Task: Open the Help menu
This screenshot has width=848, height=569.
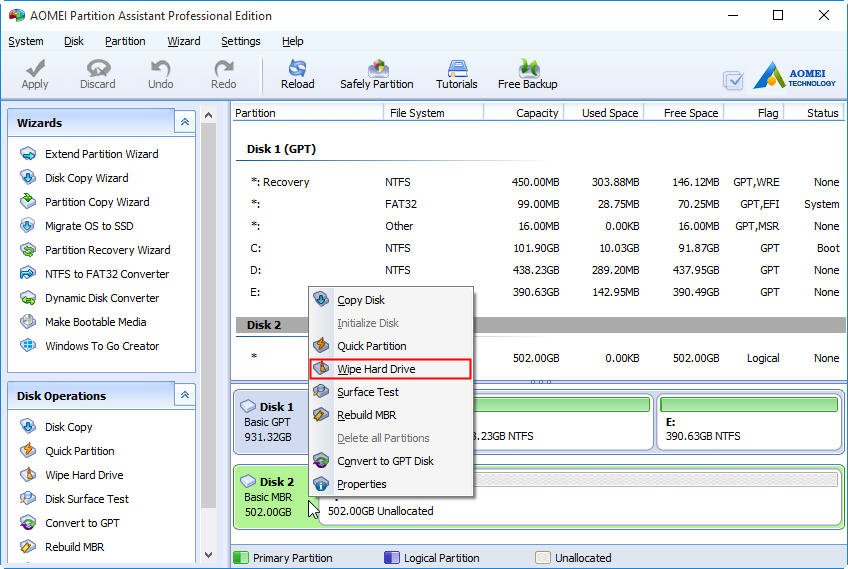Action: pos(293,41)
